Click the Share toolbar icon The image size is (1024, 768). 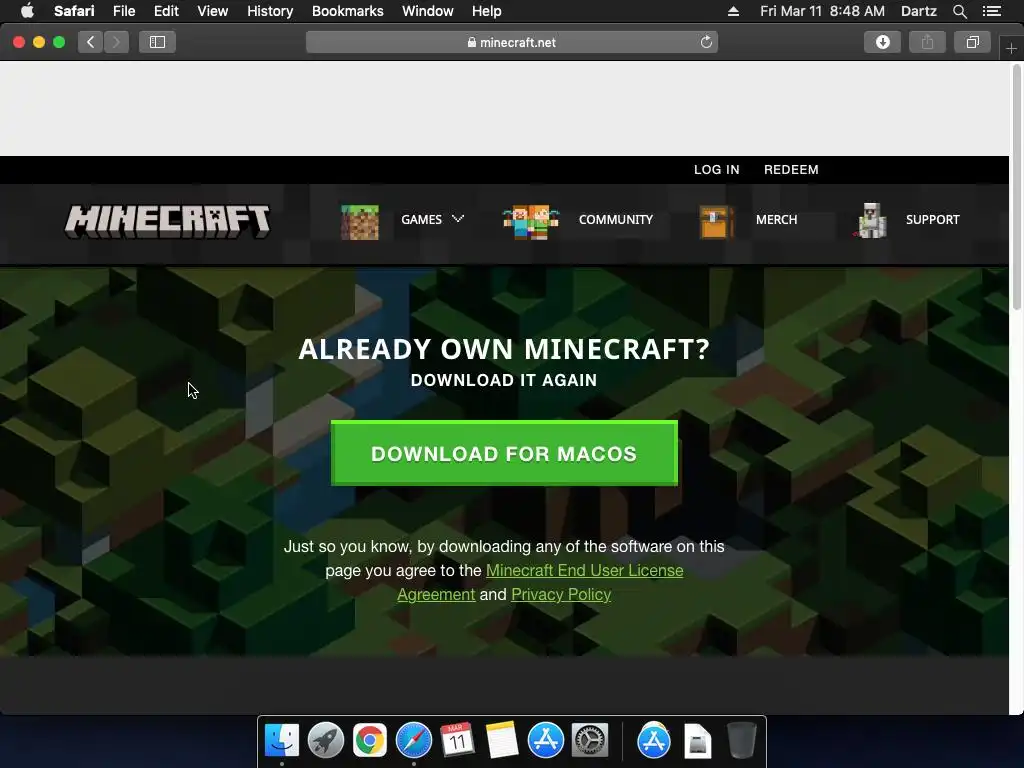click(927, 42)
